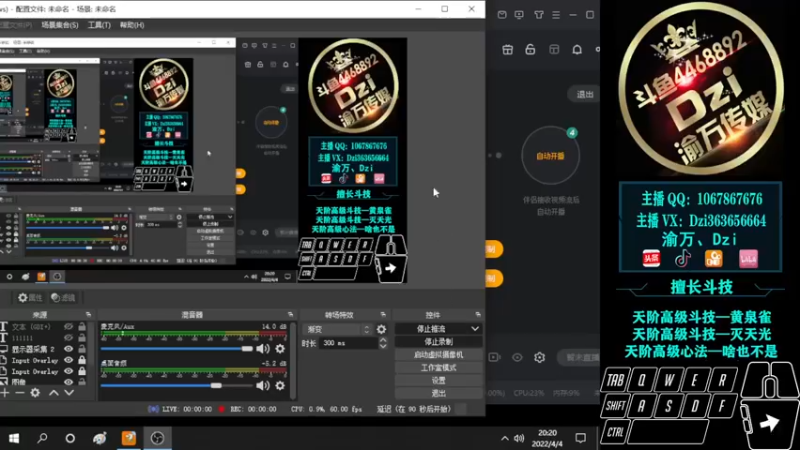Open the 场景集合(S) menu
Screen dimensions: 800x450
pyautogui.click(x=60, y=25)
